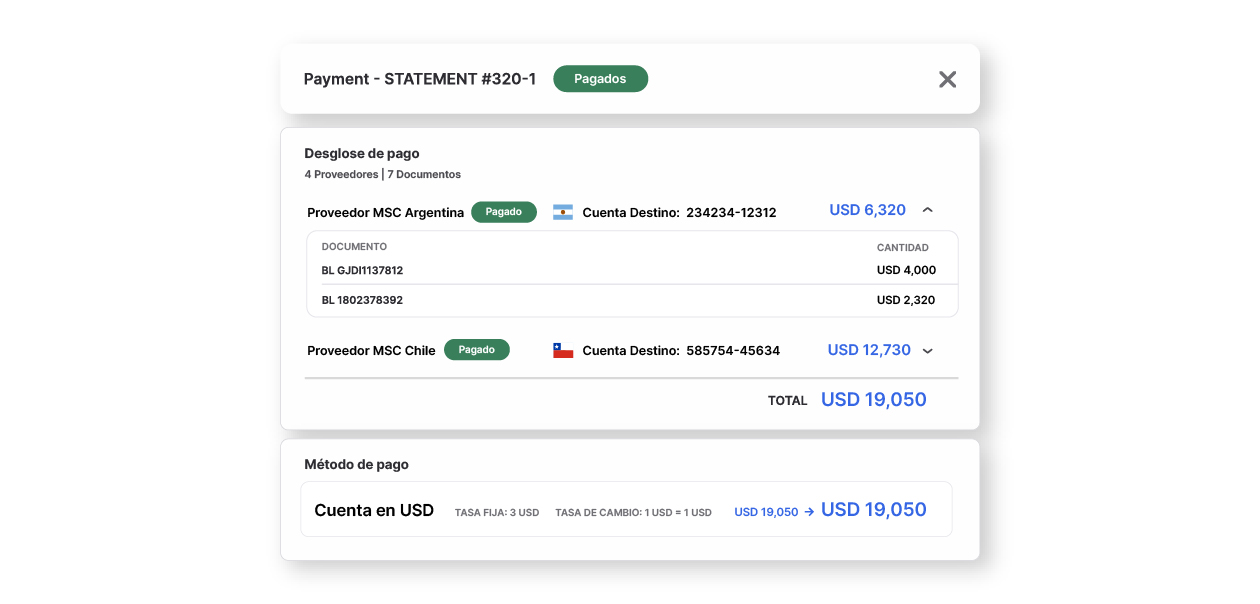The height and width of the screenshot is (604, 1260).
Task: Select the Cuenta en USD payment method
Action: [x=374, y=510]
